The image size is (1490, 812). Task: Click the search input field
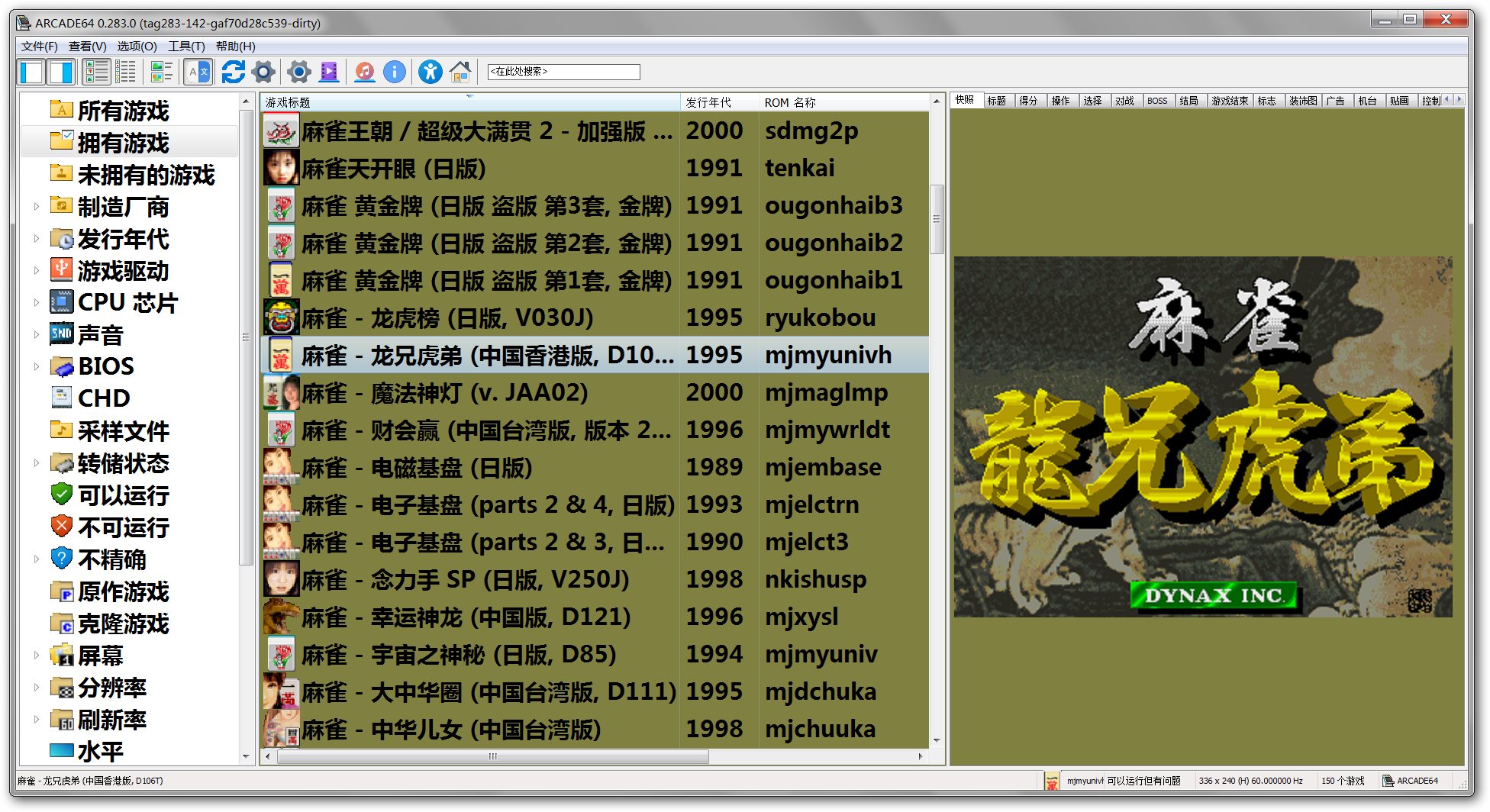(x=563, y=72)
